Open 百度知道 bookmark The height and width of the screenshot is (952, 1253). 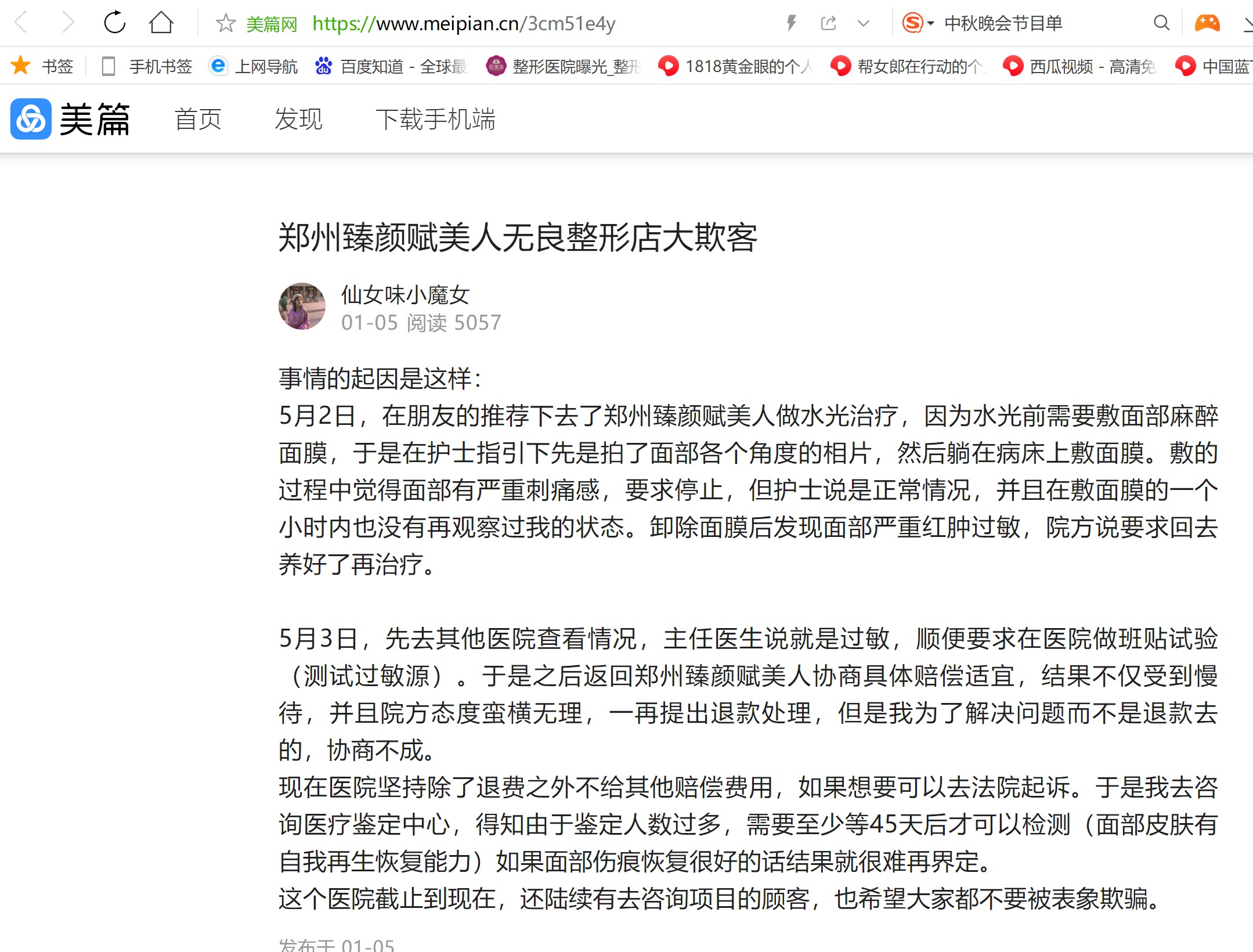(x=391, y=66)
